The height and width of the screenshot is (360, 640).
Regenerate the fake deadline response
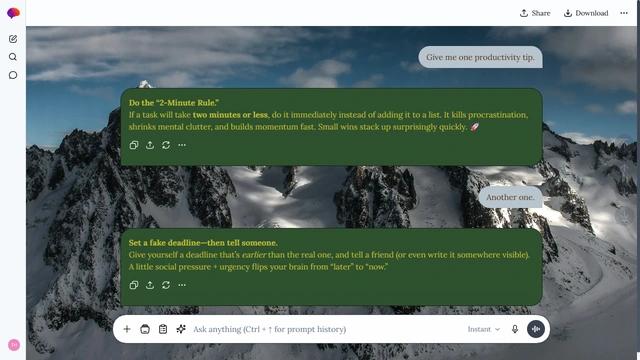point(166,285)
